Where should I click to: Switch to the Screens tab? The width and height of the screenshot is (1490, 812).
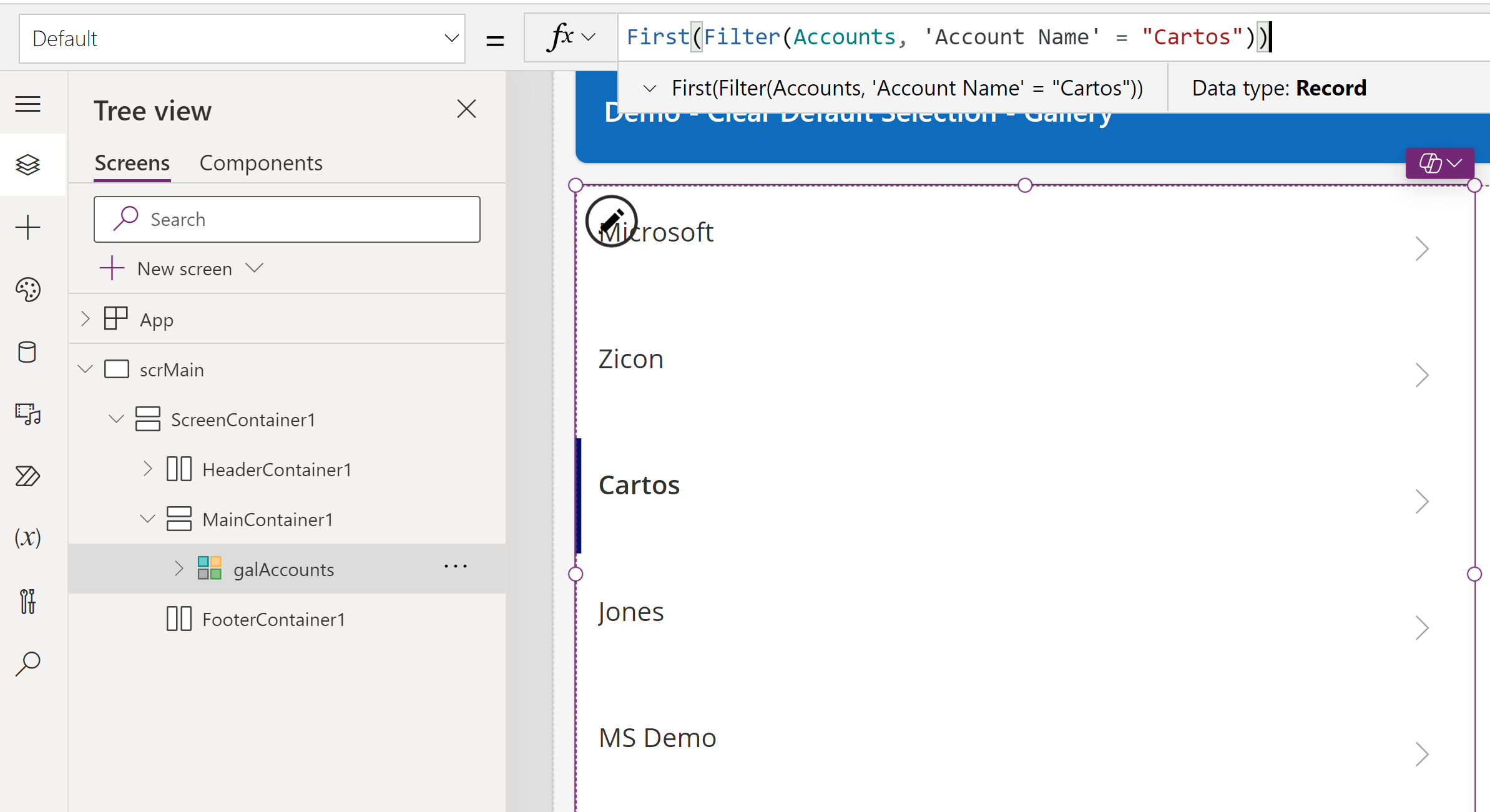click(x=132, y=162)
